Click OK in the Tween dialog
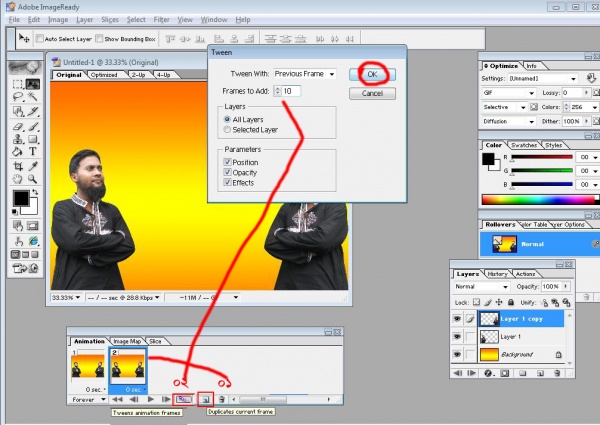600x425 pixels. (372, 74)
